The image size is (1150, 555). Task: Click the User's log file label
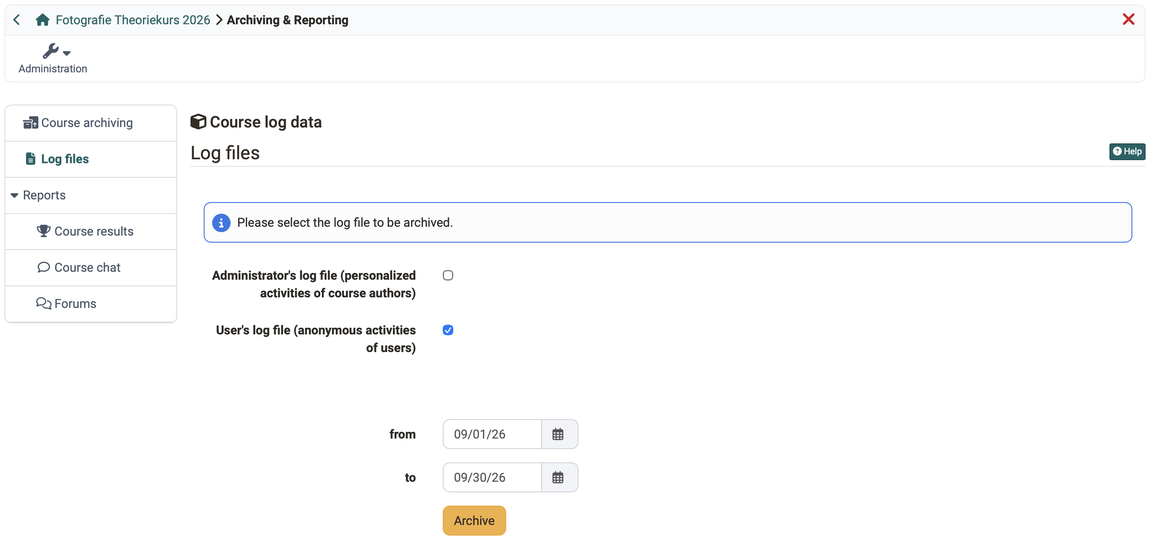point(316,339)
